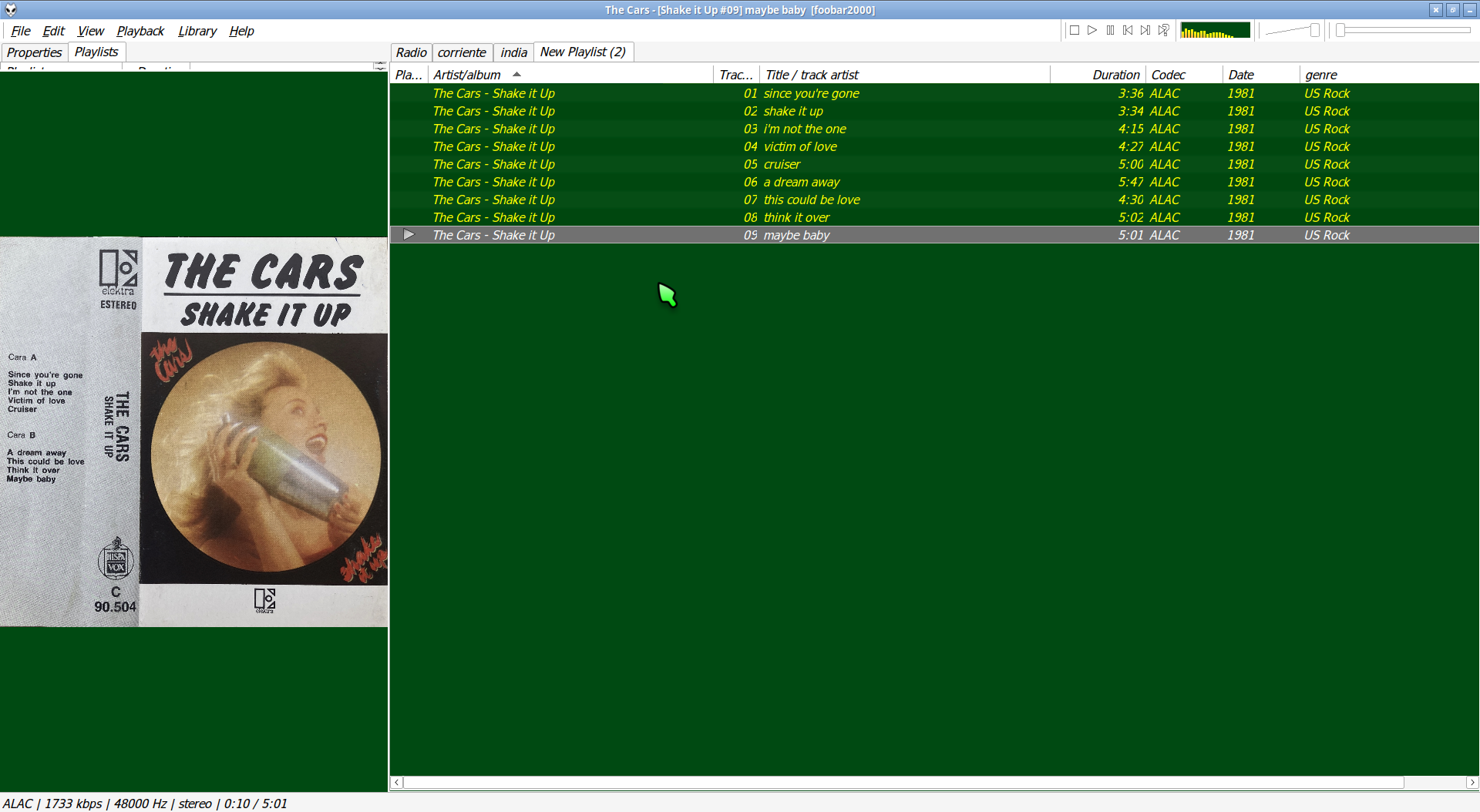The image size is (1480, 812).
Task: Open the Help menu
Action: point(241,31)
